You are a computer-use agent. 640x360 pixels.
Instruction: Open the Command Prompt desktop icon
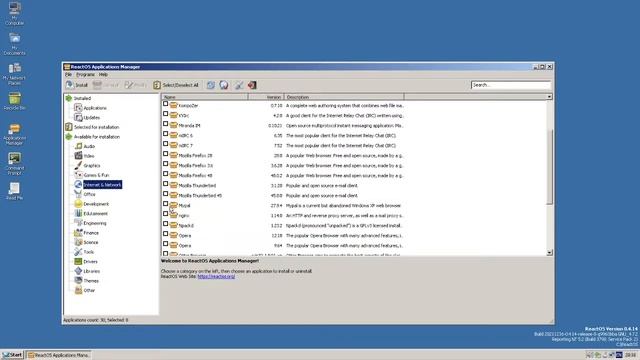pyautogui.click(x=15, y=164)
